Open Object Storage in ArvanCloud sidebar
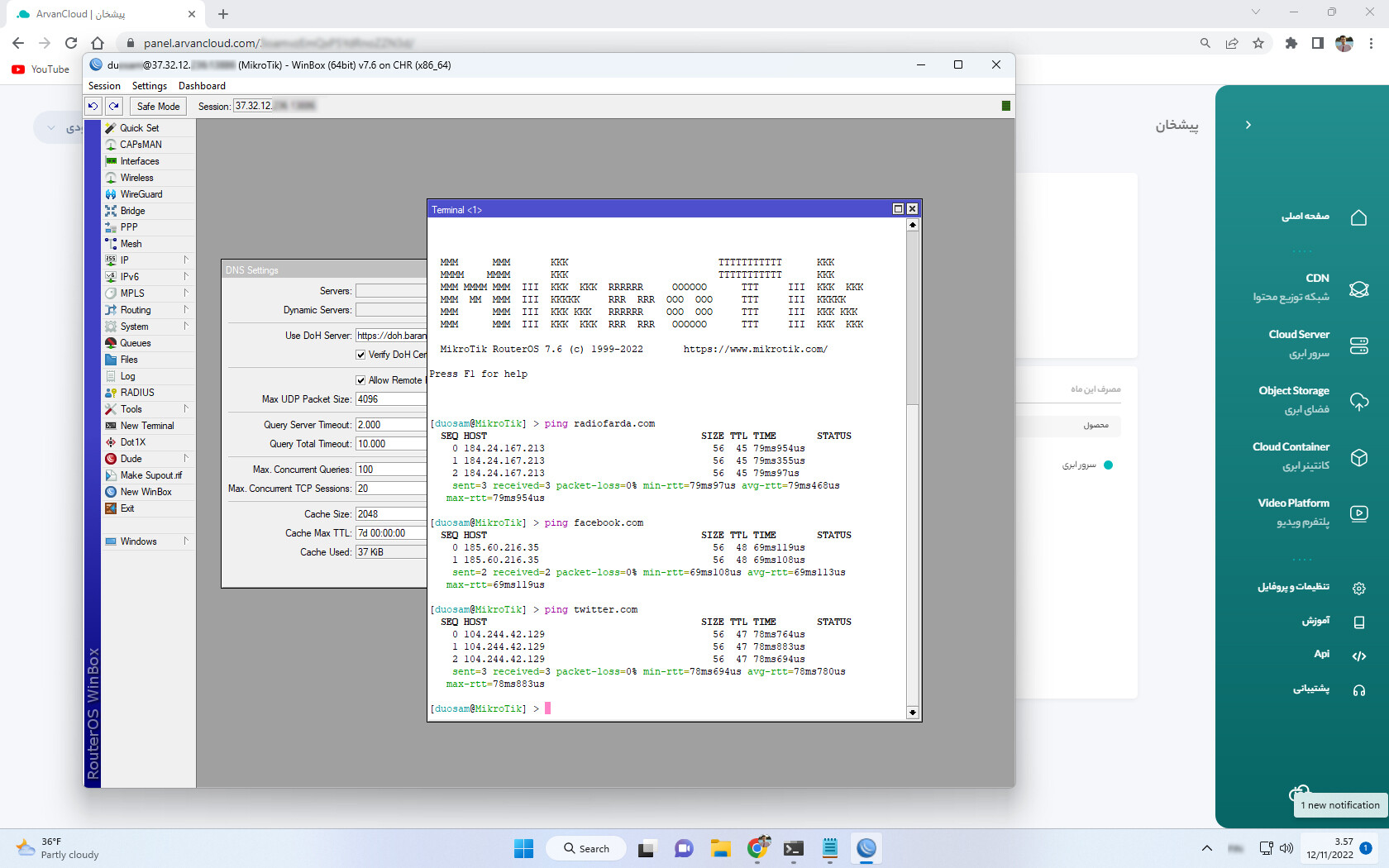The height and width of the screenshot is (868, 1389). pos(1310,400)
